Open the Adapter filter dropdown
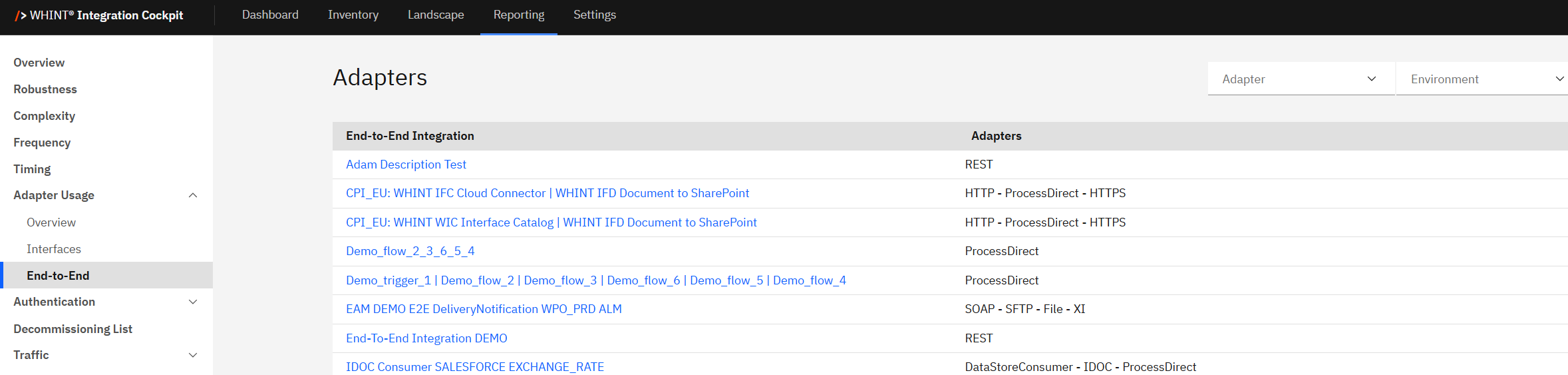 1300,79
